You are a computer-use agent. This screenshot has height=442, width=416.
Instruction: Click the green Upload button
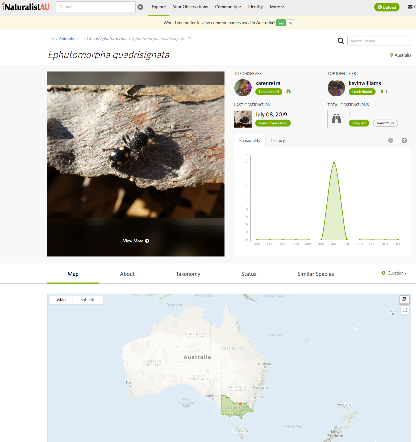coord(387,7)
